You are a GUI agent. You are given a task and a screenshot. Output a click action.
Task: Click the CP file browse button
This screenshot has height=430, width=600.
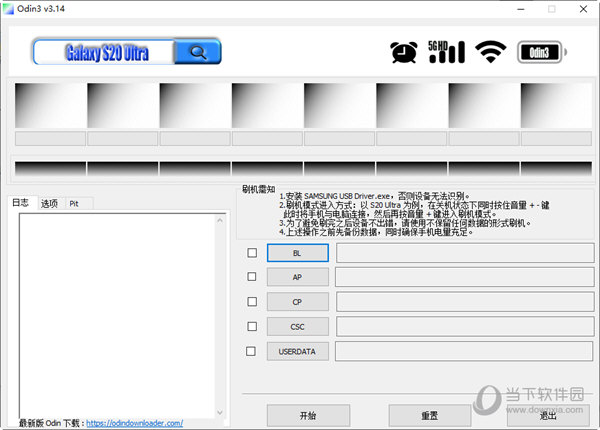pyautogui.click(x=297, y=301)
